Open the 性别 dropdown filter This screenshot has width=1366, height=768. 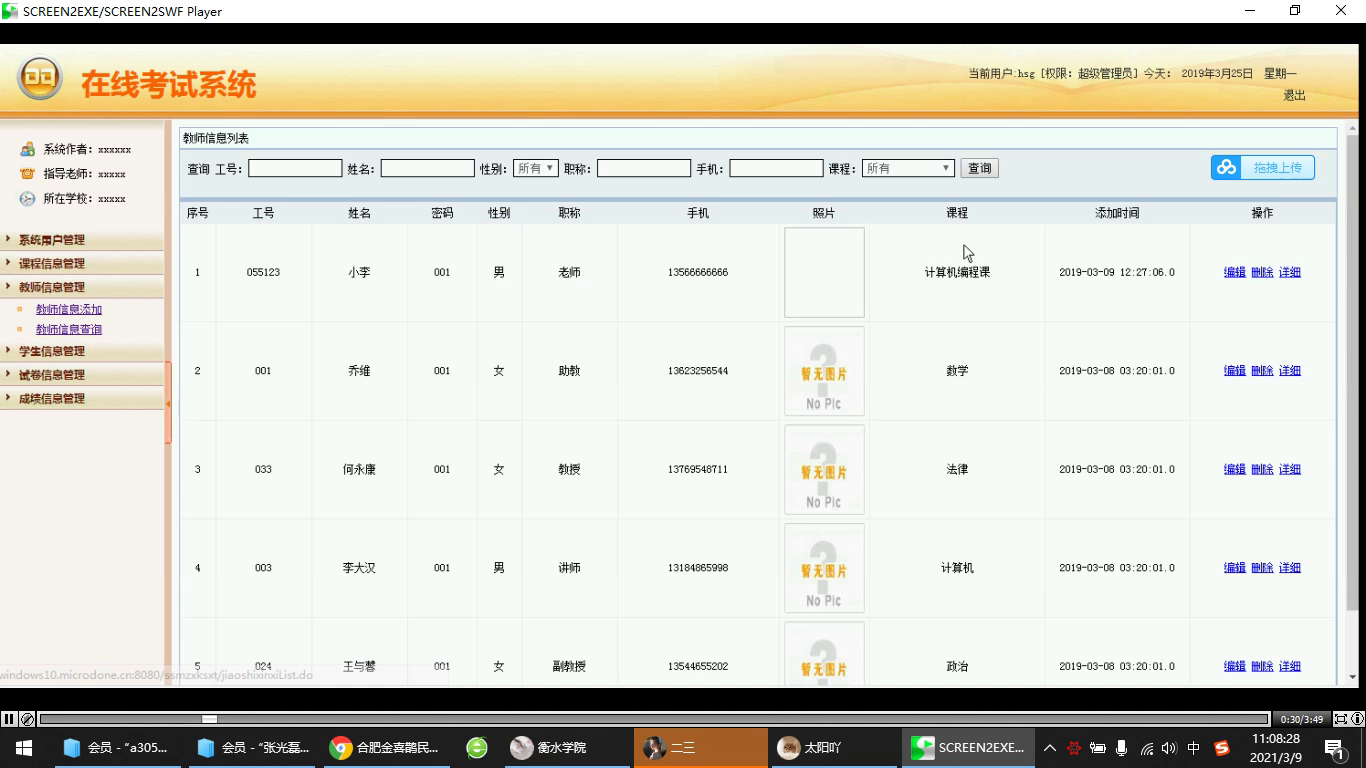[x=535, y=168]
